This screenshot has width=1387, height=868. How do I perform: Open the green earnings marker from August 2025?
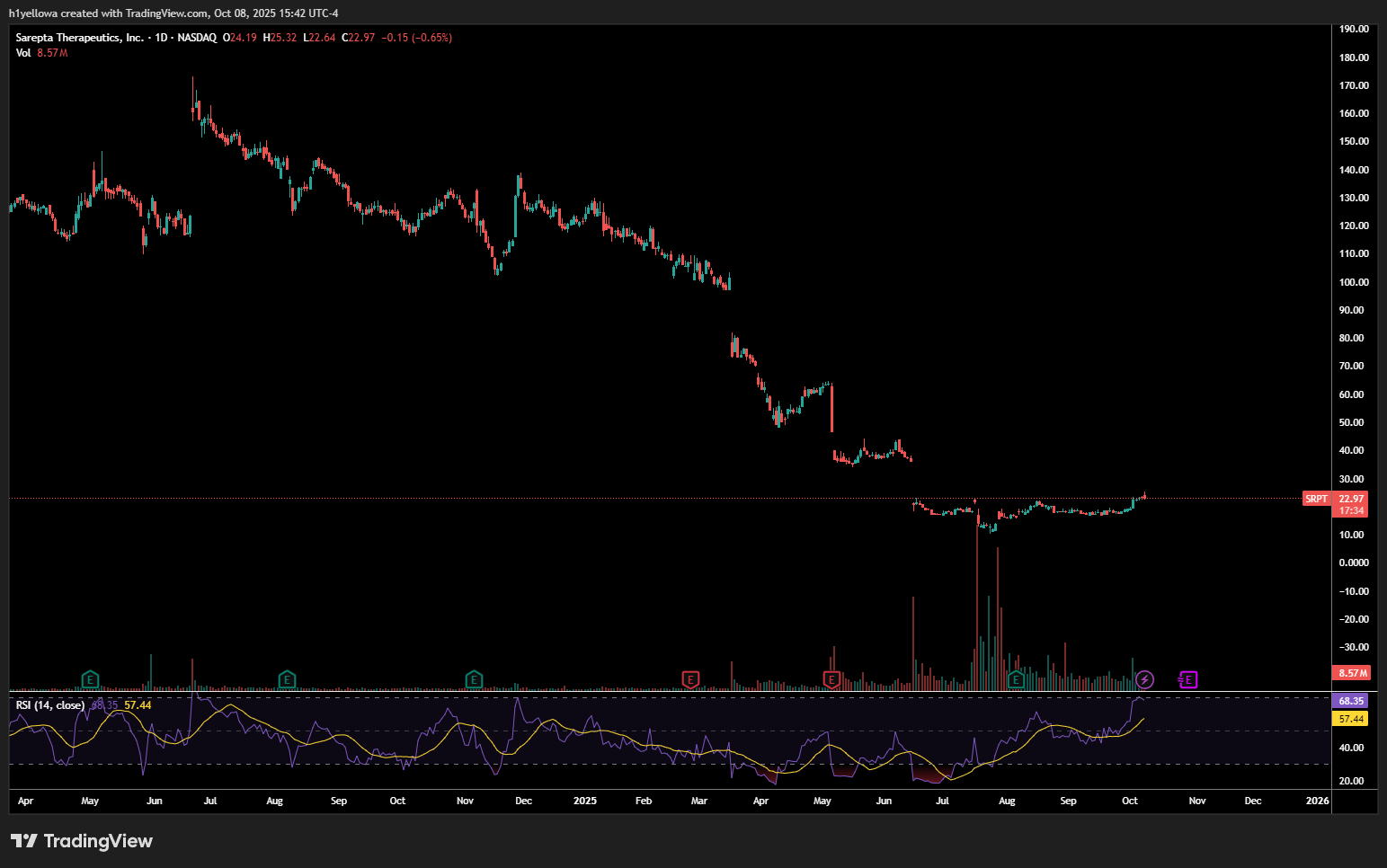pos(1016,679)
